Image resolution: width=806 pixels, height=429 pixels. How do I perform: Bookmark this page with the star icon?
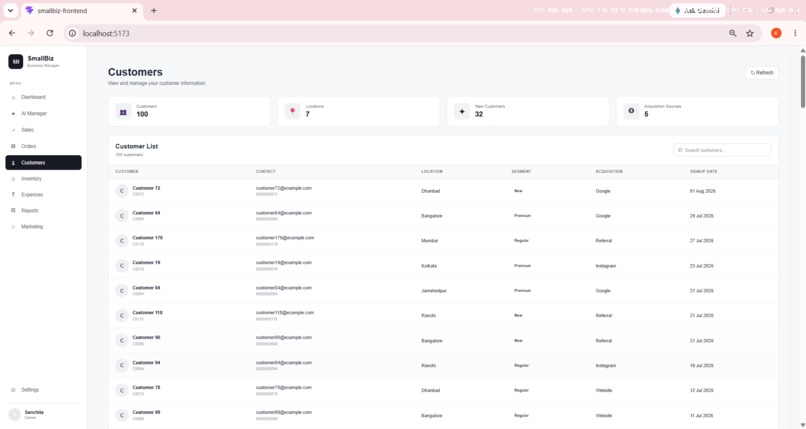pyautogui.click(x=750, y=33)
